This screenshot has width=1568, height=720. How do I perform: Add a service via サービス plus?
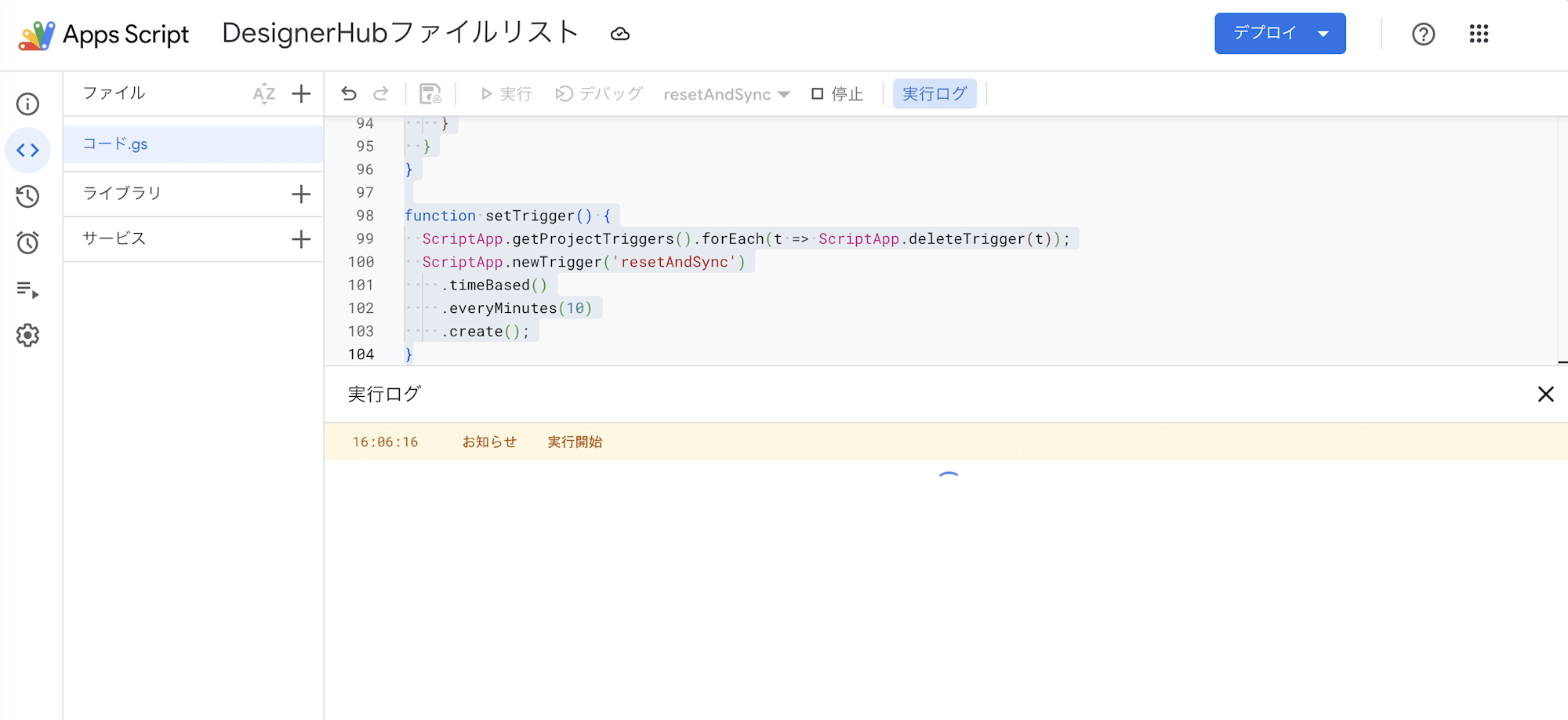[x=301, y=239]
